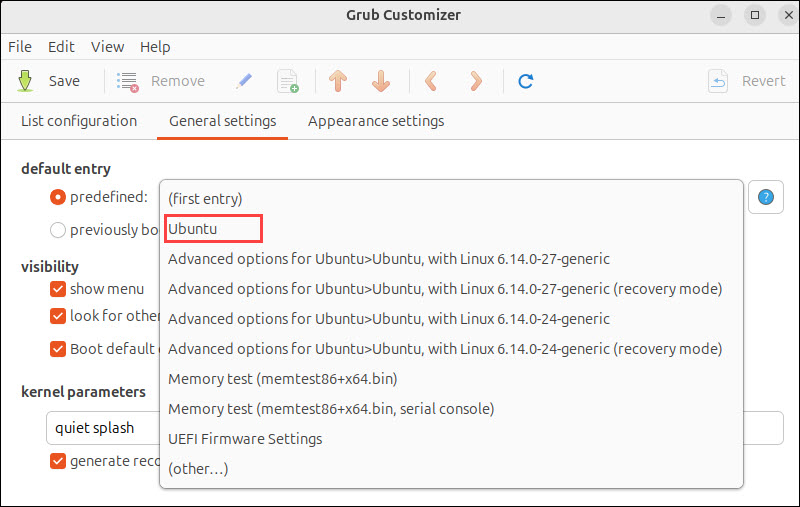Click the pencil edit entry icon
The image size is (800, 507).
click(x=244, y=81)
